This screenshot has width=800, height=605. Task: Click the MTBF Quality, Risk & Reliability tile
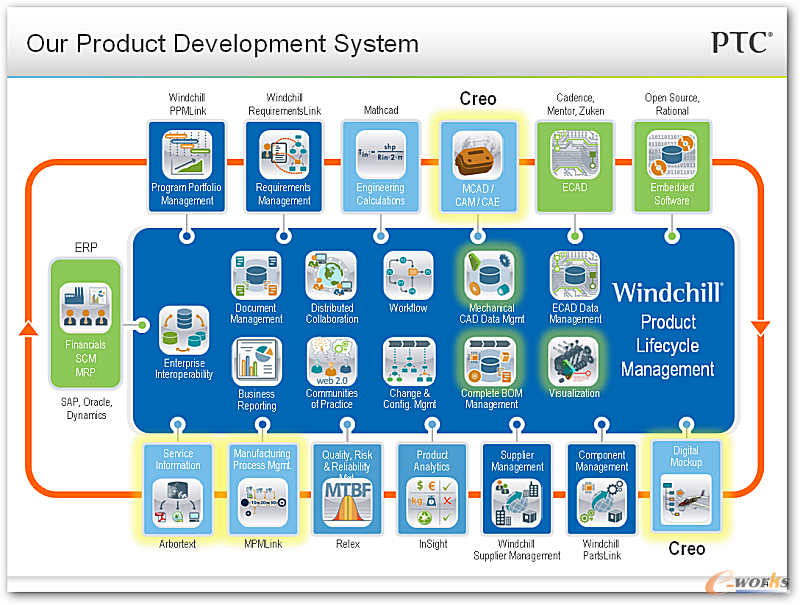coord(347,489)
